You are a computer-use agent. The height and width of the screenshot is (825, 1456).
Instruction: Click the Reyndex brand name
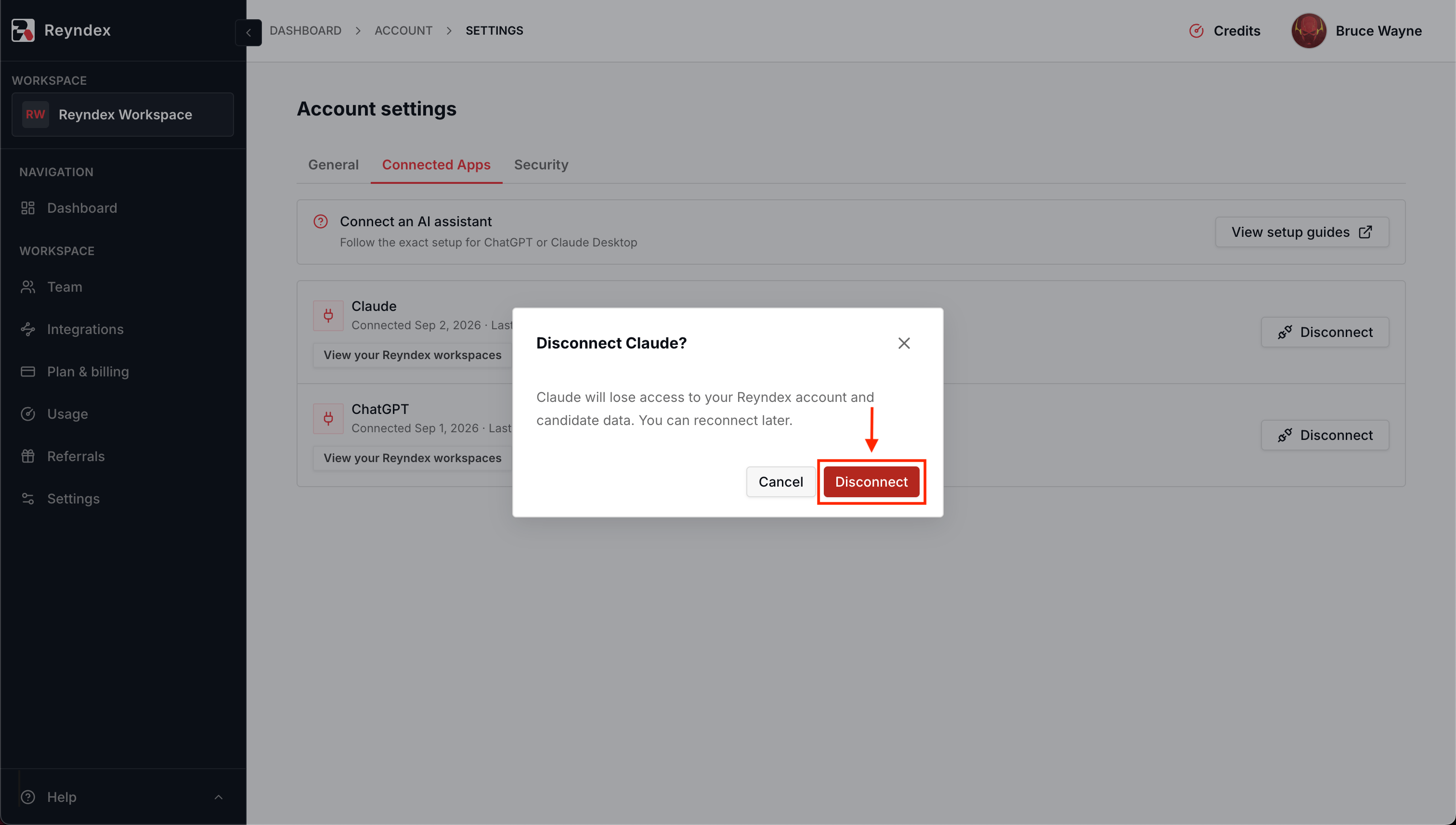click(77, 30)
